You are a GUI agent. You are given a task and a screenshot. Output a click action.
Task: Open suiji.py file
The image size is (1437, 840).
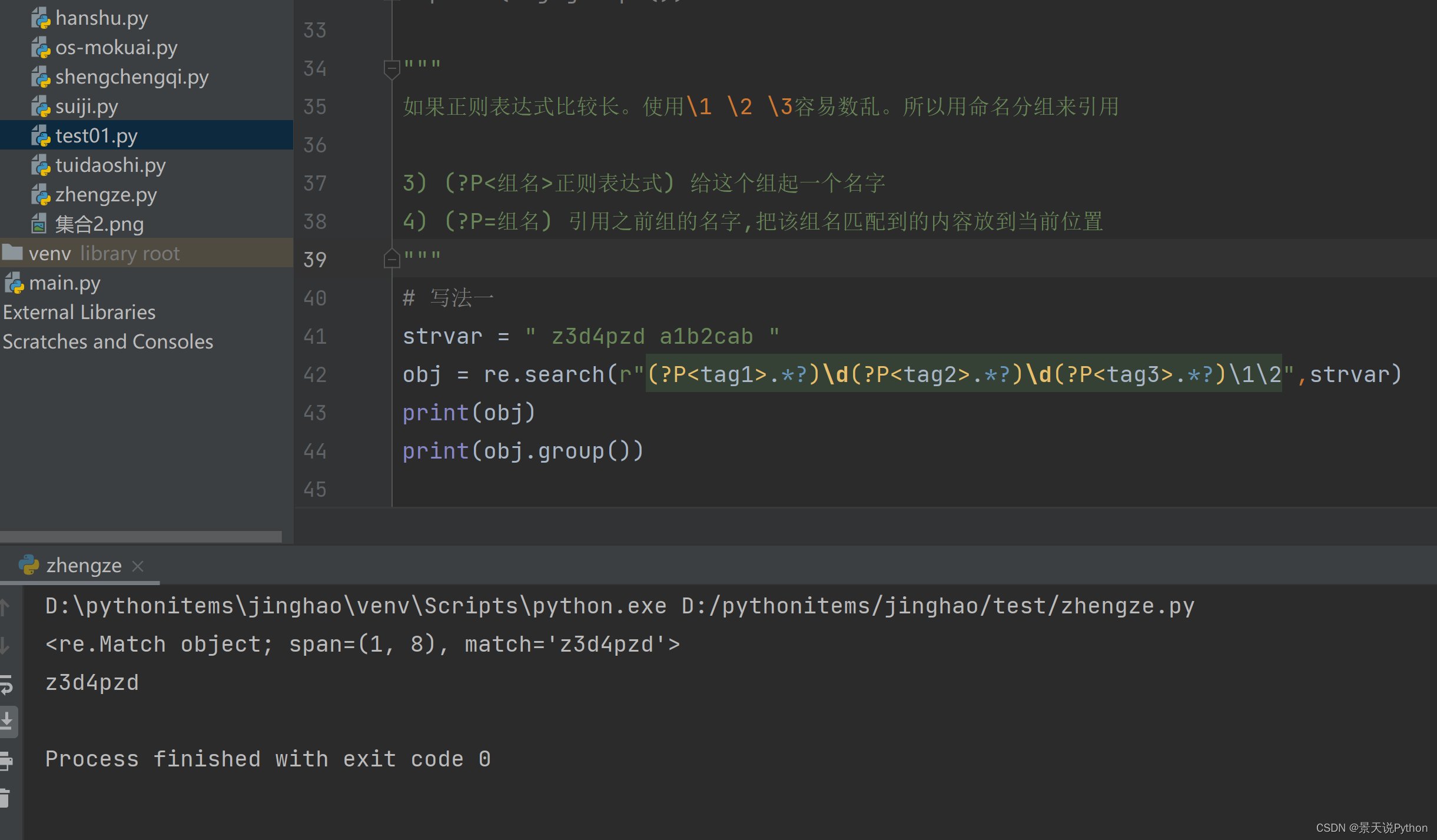coord(87,107)
